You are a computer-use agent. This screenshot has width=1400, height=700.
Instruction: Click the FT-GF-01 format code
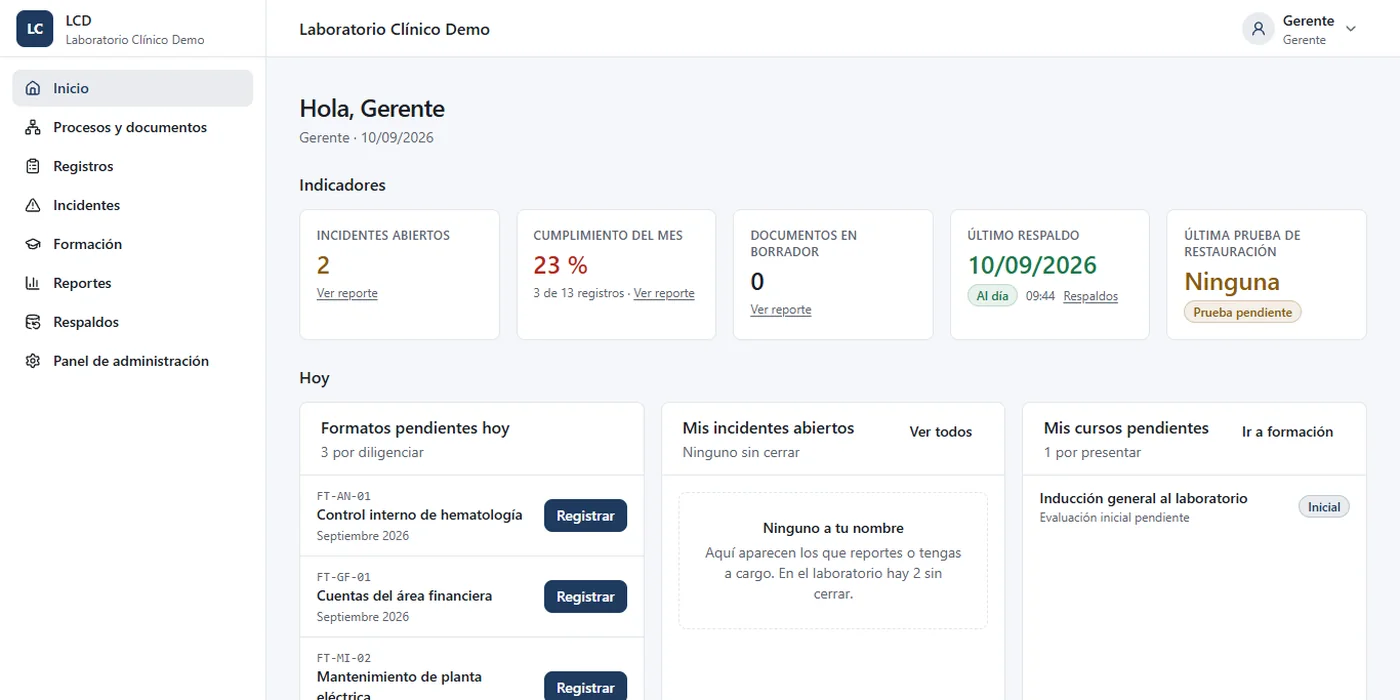pyautogui.click(x=344, y=577)
